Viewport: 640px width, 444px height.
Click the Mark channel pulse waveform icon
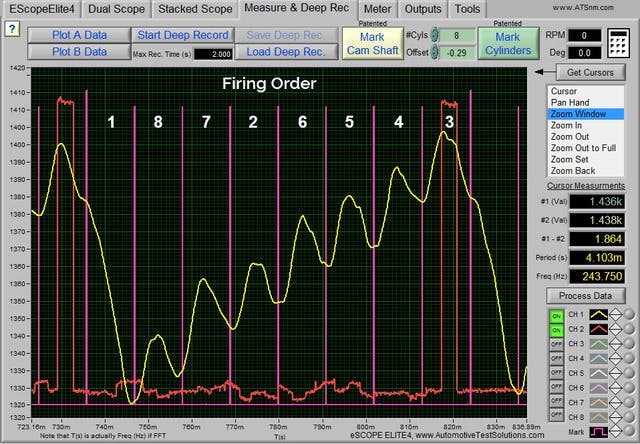click(600, 433)
